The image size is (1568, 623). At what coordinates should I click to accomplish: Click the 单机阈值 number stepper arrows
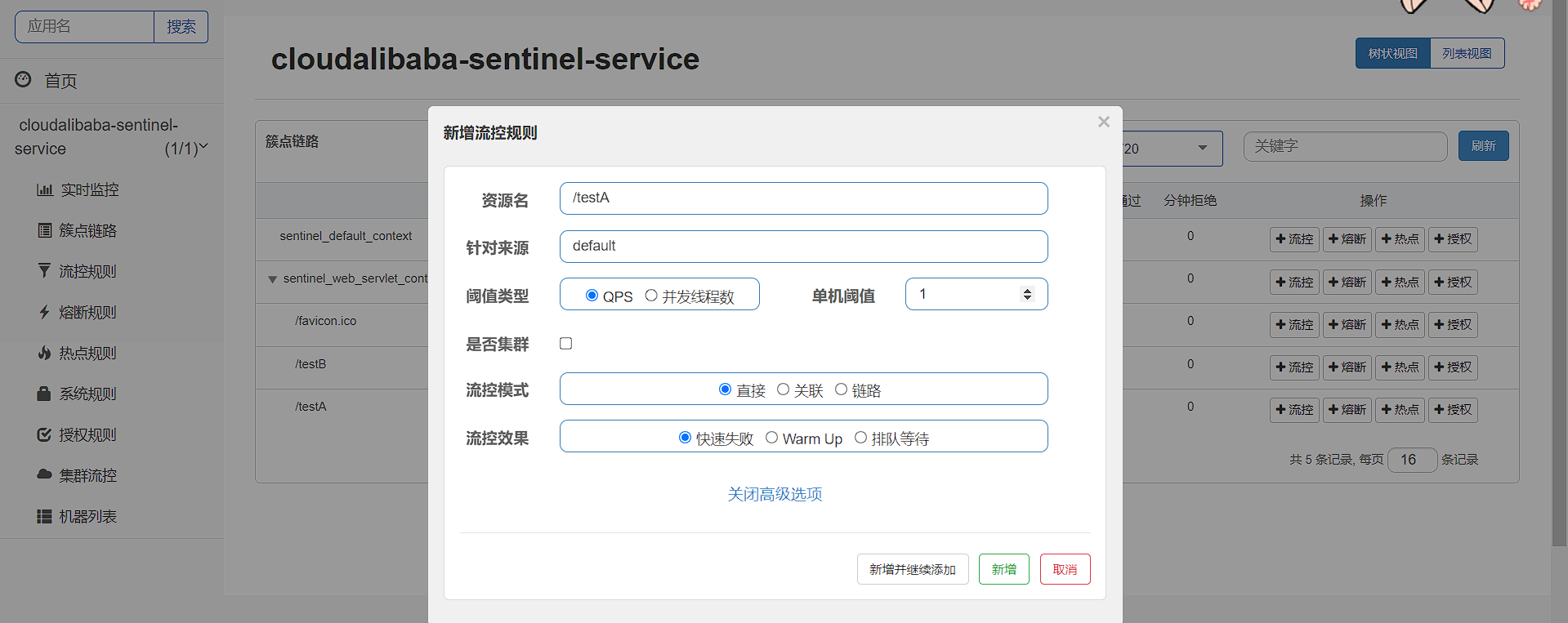[x=1027, y=295]
